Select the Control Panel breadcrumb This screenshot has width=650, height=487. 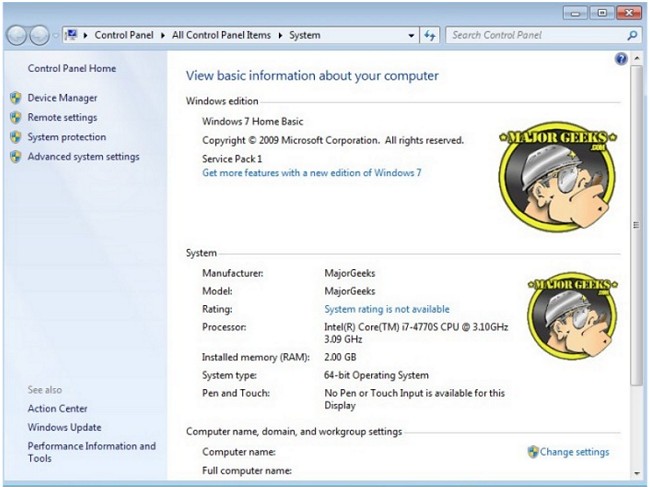tap(124, 35)
